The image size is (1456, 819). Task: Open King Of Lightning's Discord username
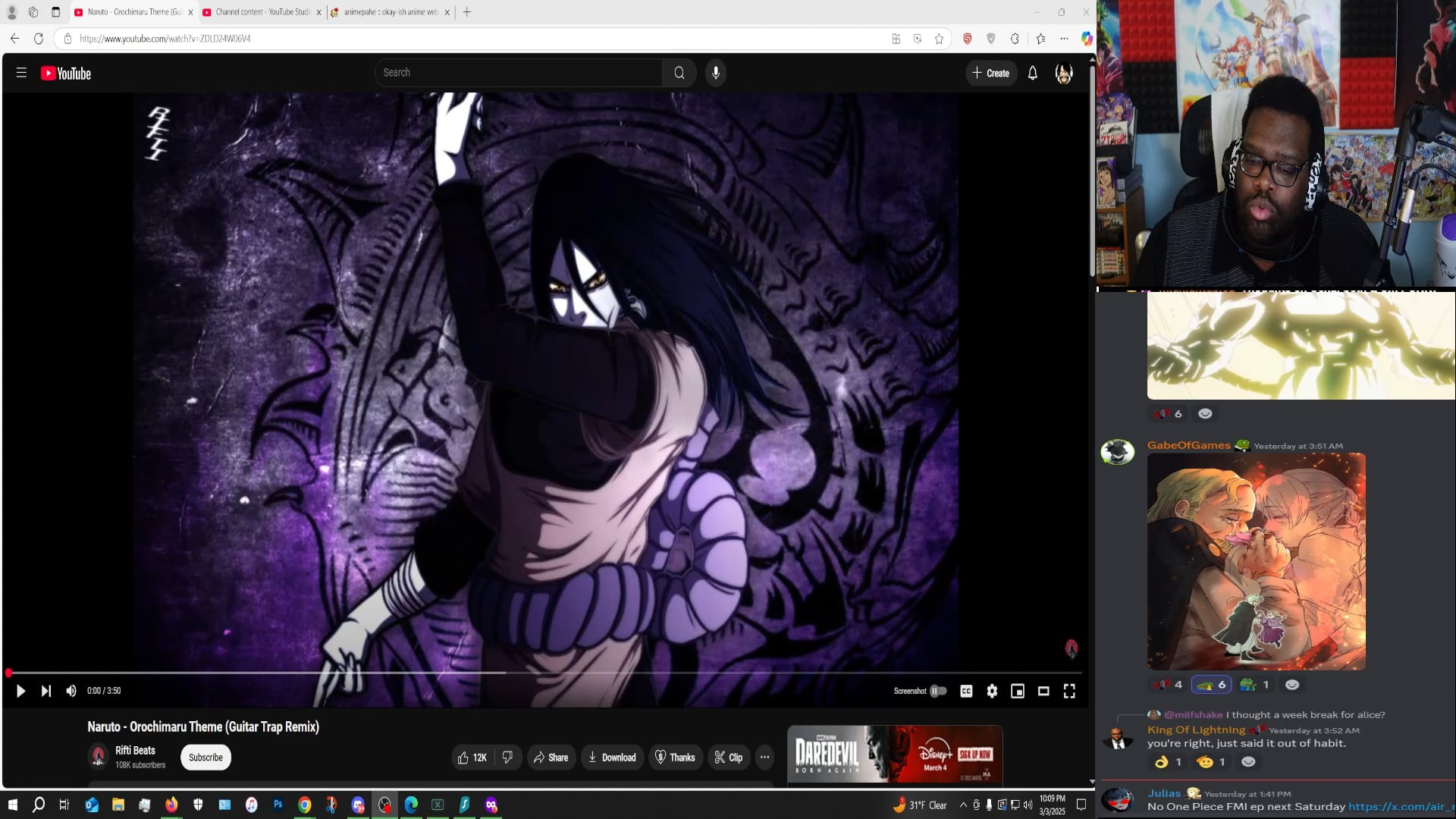(1196, 730)
